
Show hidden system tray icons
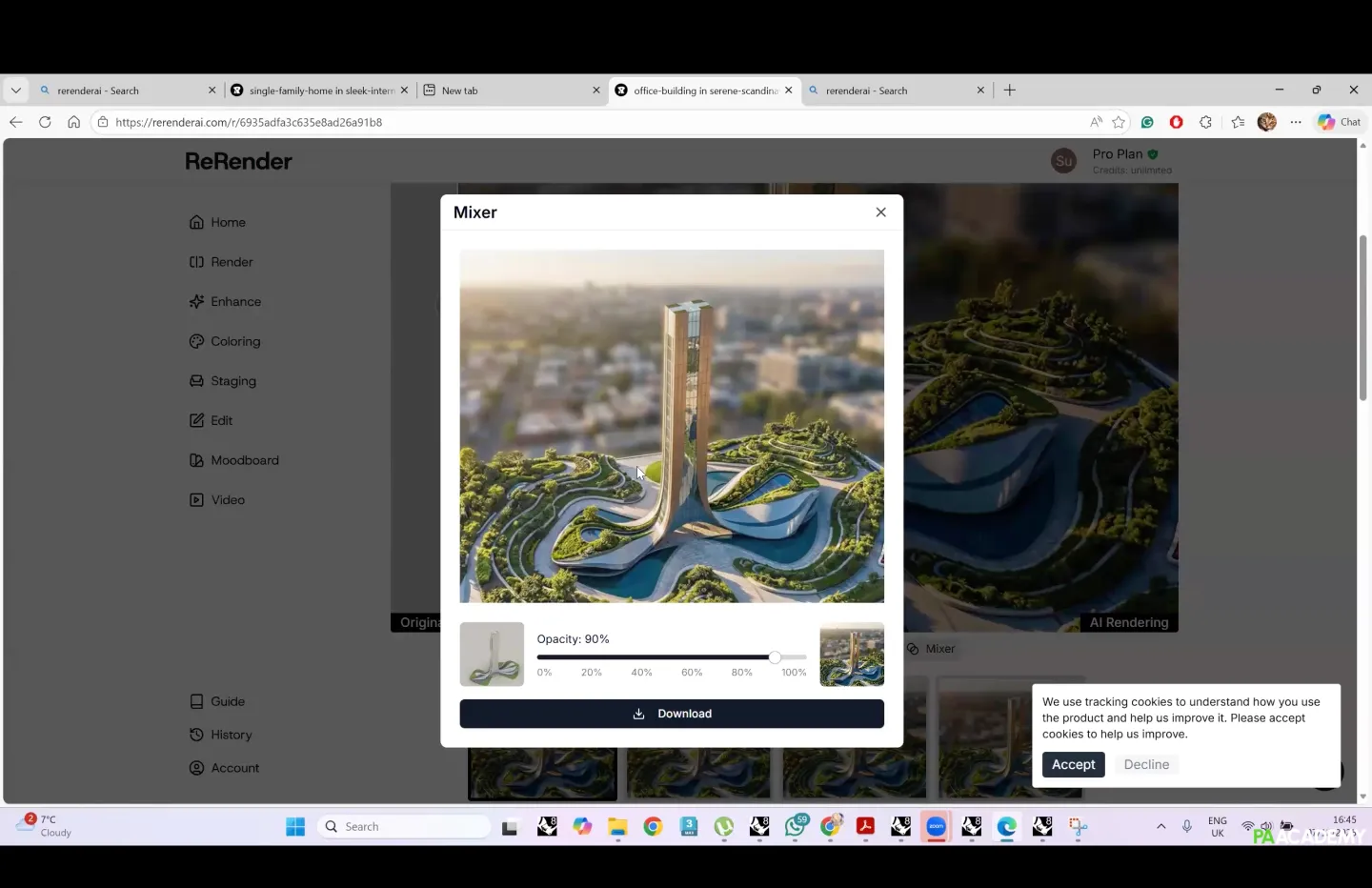[1160, 826]
